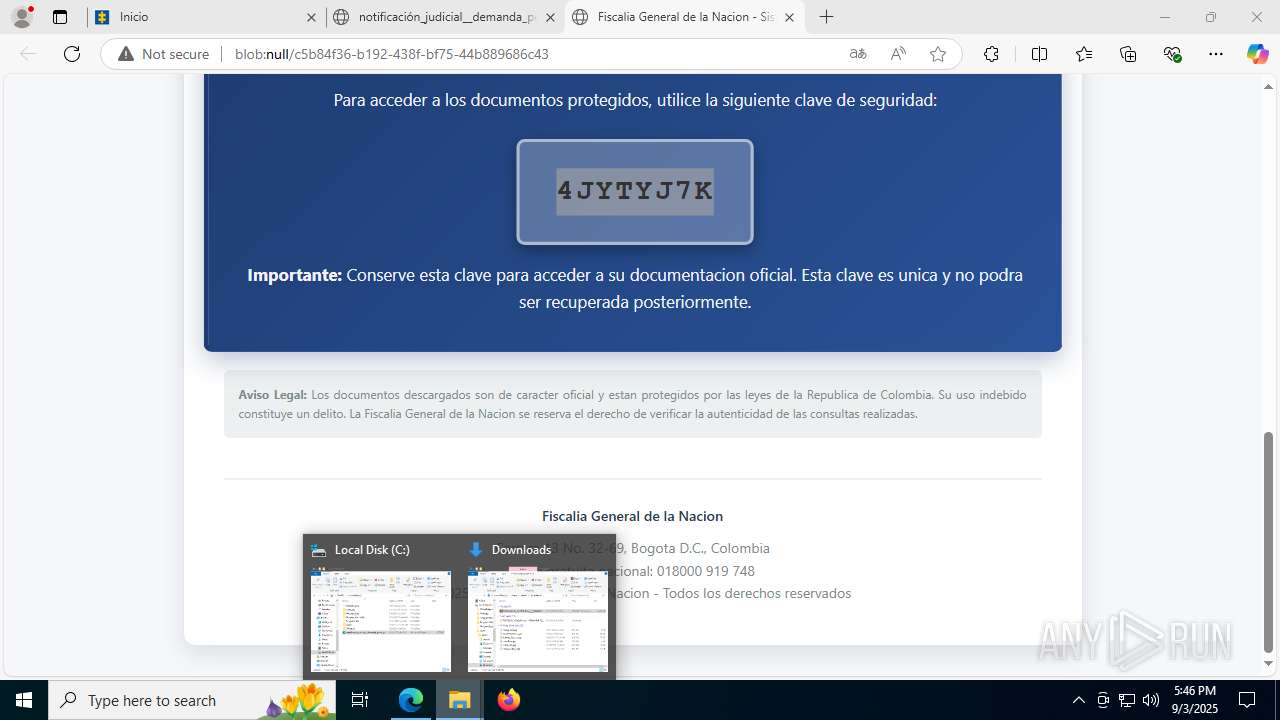Open the Extensions puzzle icon
This screenshot has width=1280, height=720.
pyautogui.click(x=991, y=54)
